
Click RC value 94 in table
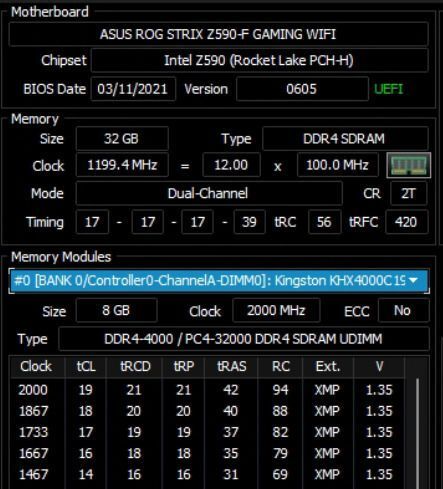point(280,390)
